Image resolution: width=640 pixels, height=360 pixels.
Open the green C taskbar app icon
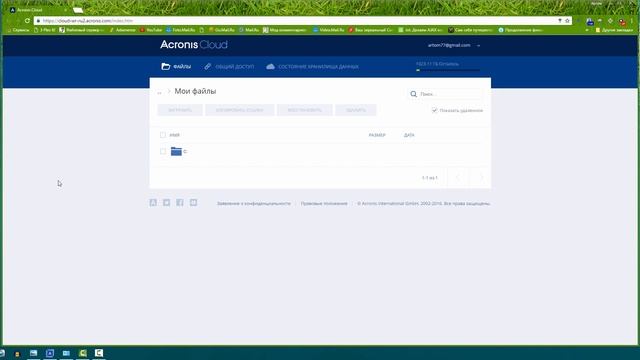click(x=82, y=353)
